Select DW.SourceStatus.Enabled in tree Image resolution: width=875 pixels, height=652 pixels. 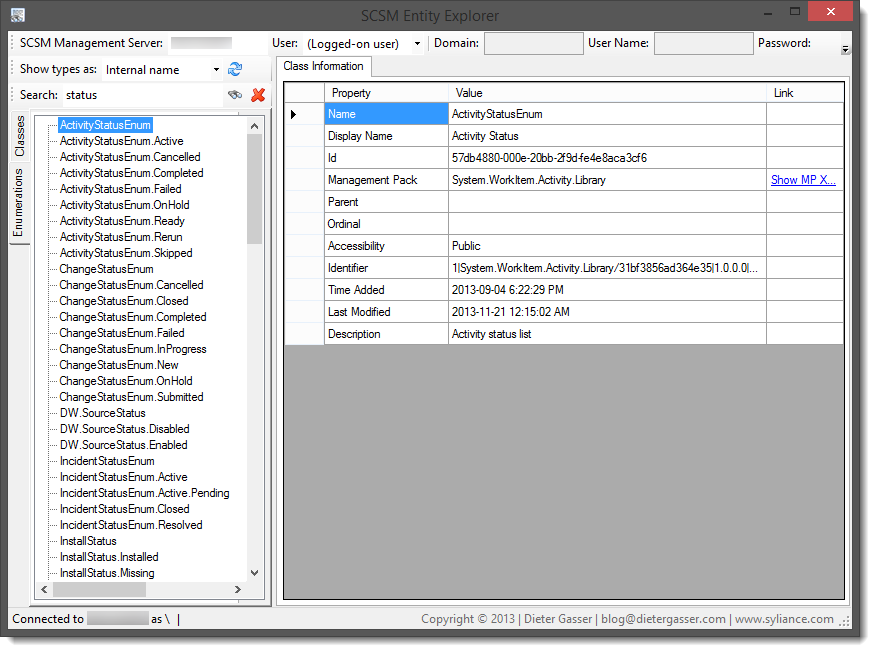point(123,445)
